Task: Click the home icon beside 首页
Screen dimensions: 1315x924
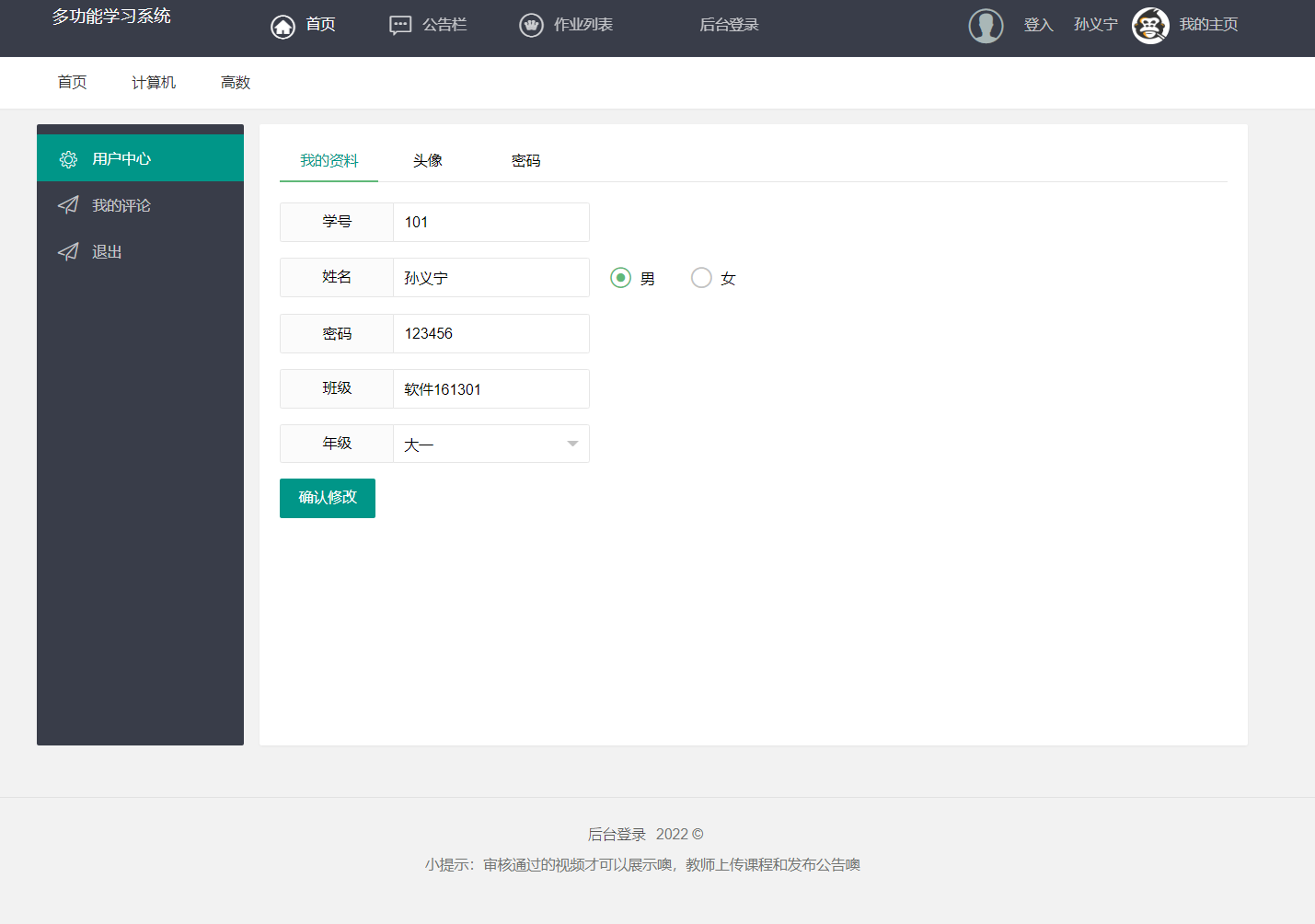Action: pos(283,26)
